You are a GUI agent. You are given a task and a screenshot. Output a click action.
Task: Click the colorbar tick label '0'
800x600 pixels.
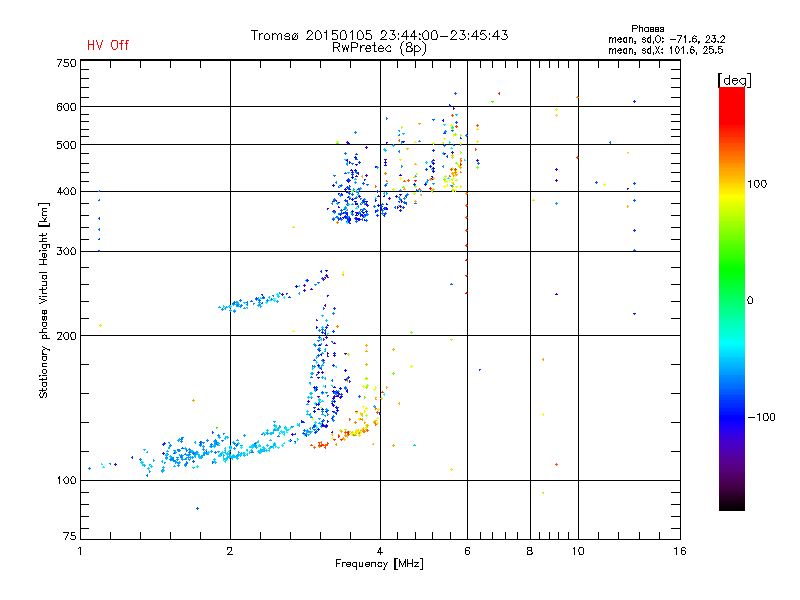click(749, 301)
